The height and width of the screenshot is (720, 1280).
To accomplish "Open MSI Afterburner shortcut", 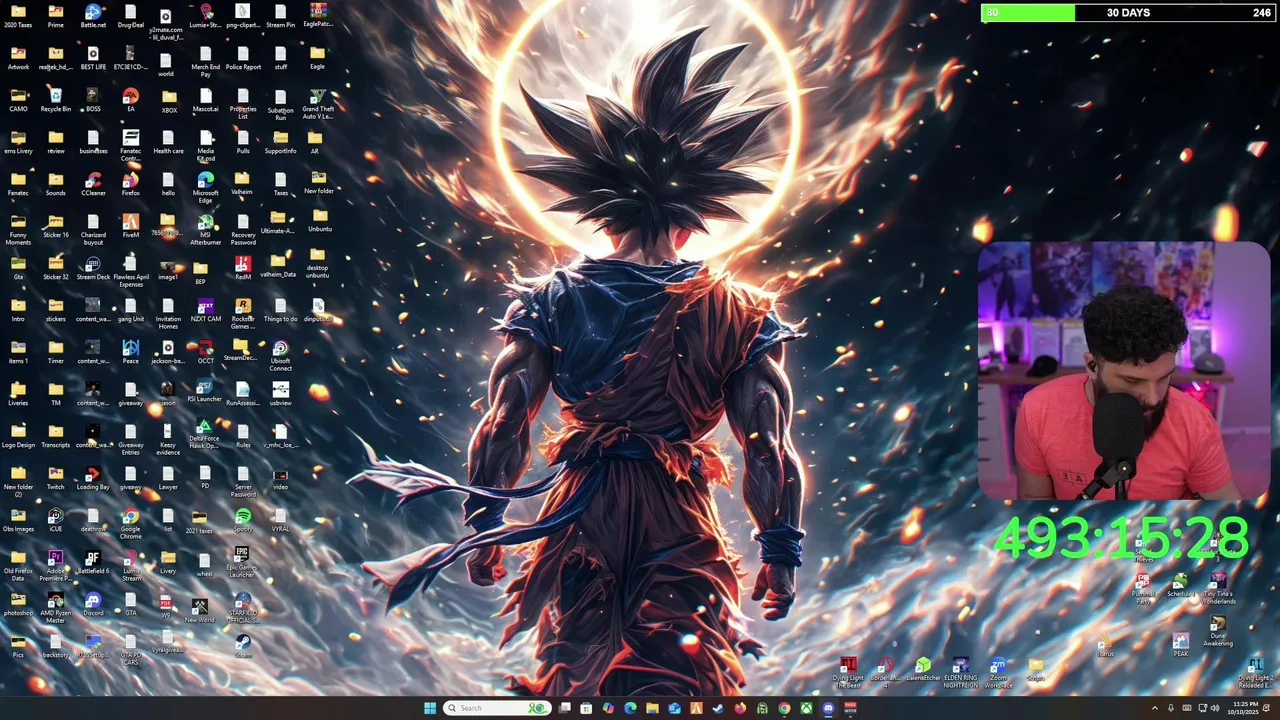I will point(205,230).
